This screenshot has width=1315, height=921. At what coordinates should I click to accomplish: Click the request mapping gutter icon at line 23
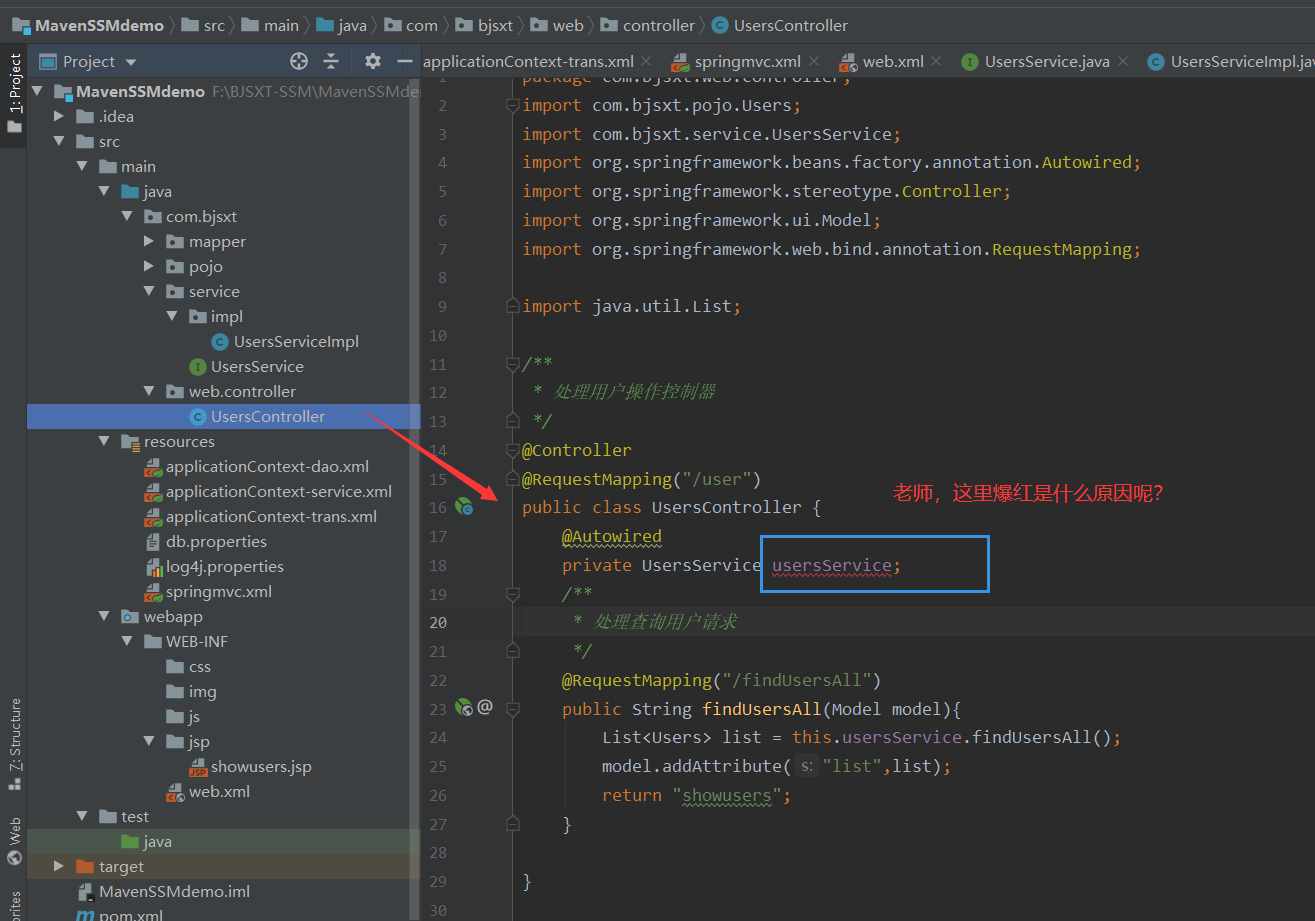coord(463,707)
